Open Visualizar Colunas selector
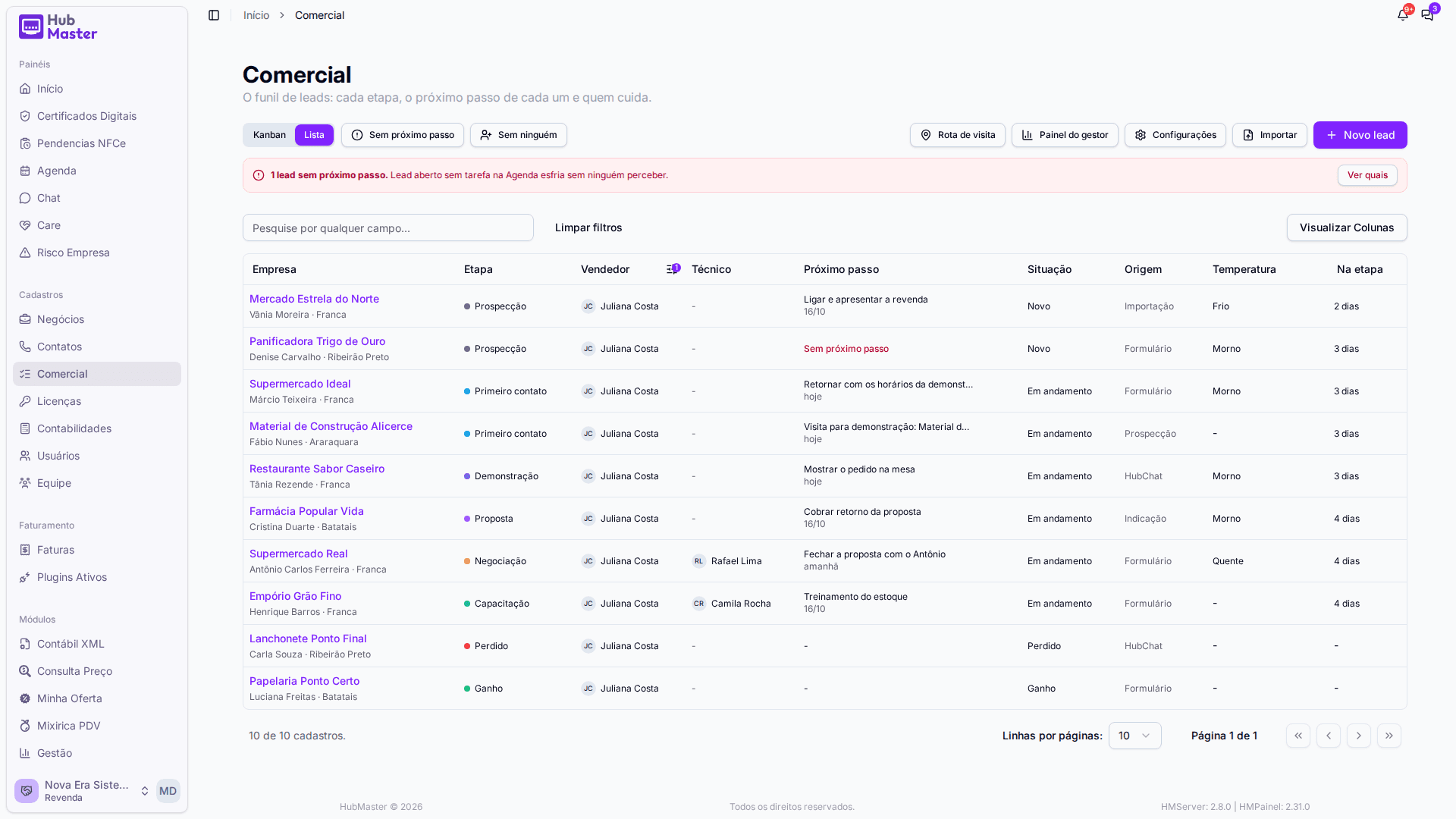Screen dimensions: 1456x819 [x=1346, y=227]
